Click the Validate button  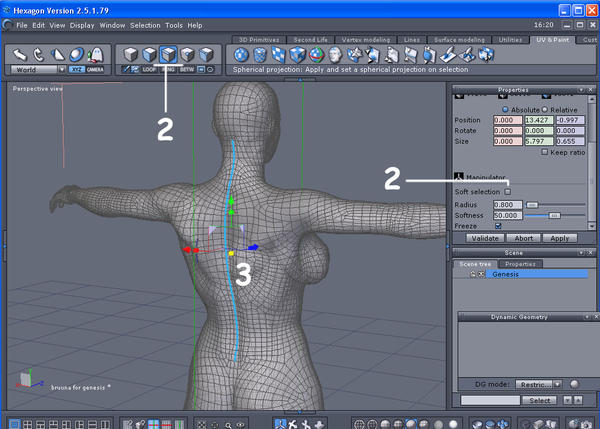coord(484,239)
